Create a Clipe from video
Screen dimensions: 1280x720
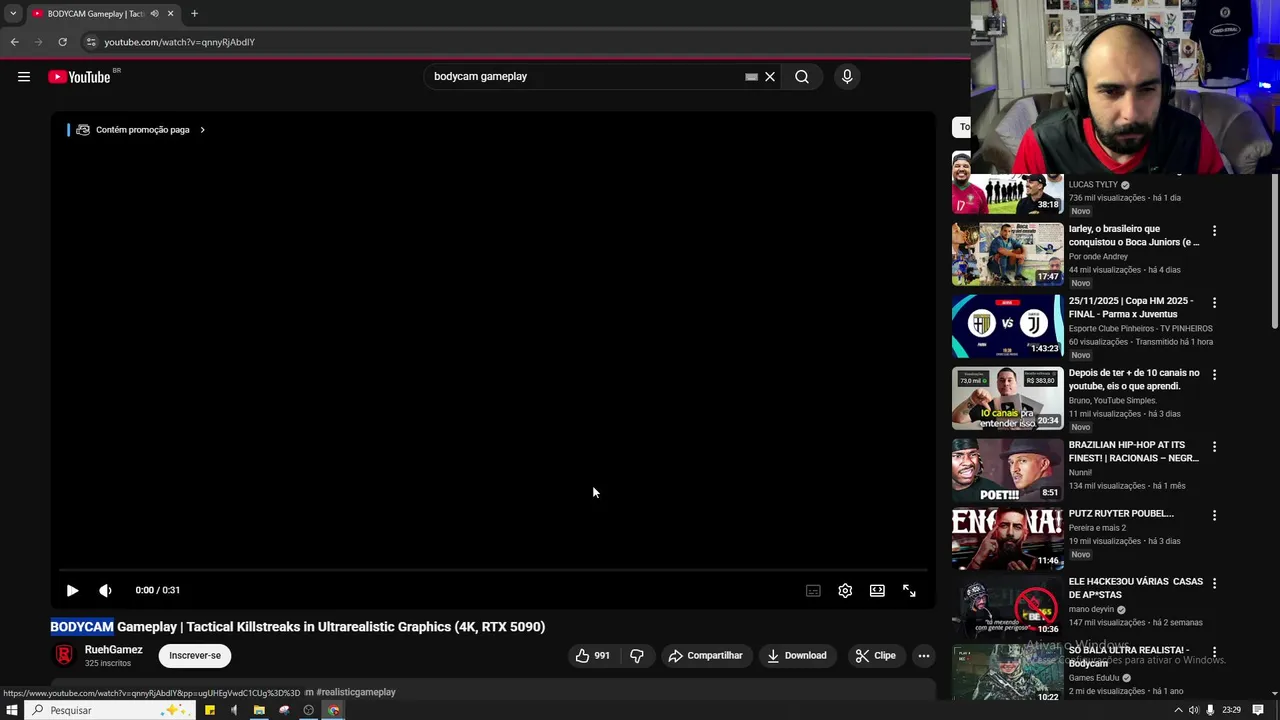point(875,656)
